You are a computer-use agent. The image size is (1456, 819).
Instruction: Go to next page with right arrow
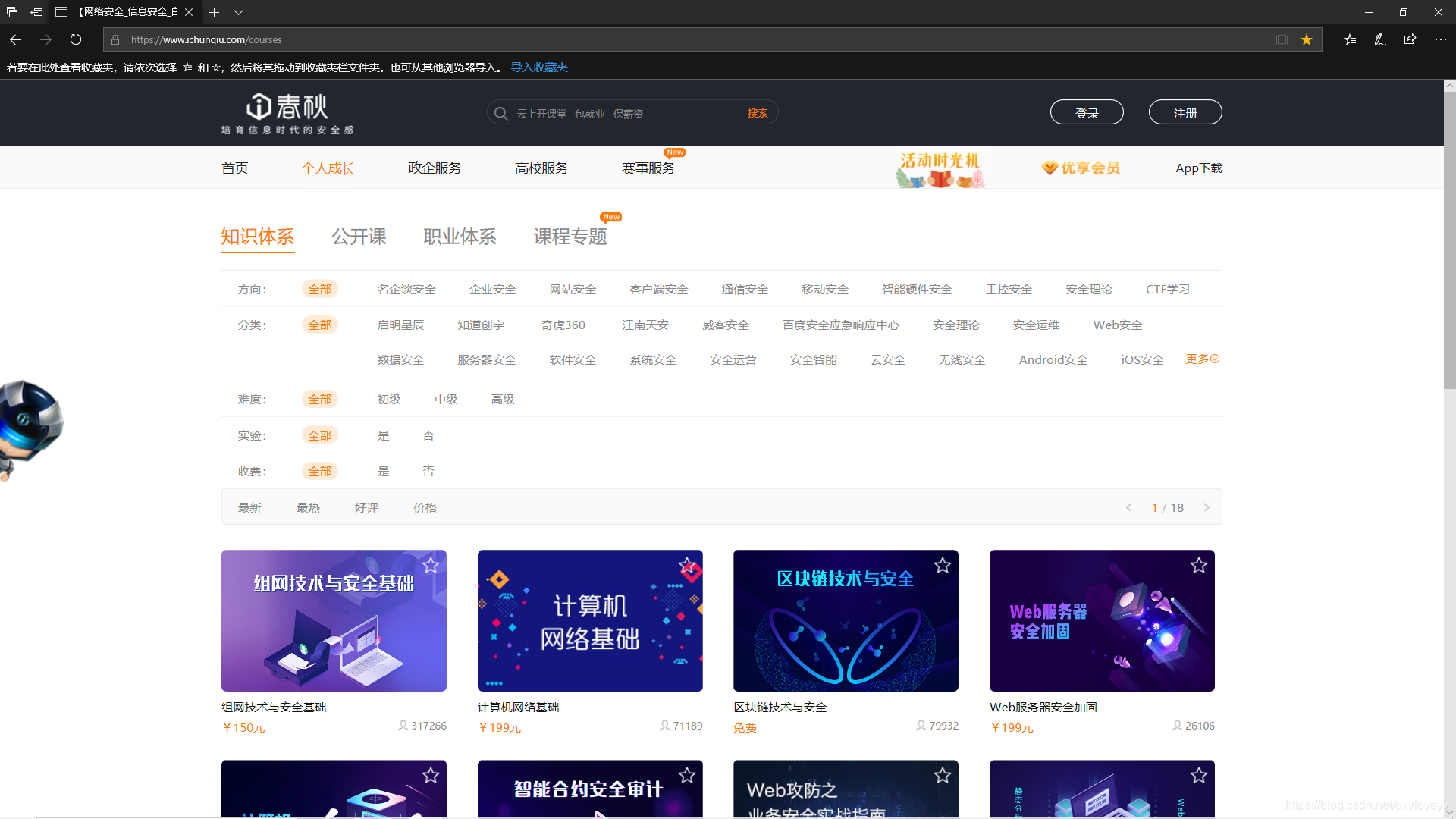1207,507
